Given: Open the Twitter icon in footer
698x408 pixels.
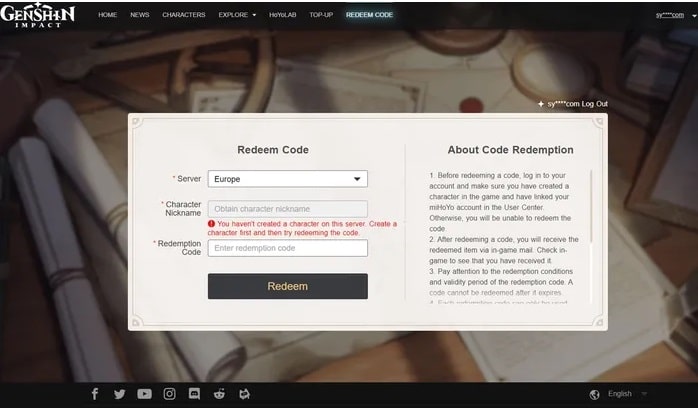Looking at the screenshot, I should 120,394.
